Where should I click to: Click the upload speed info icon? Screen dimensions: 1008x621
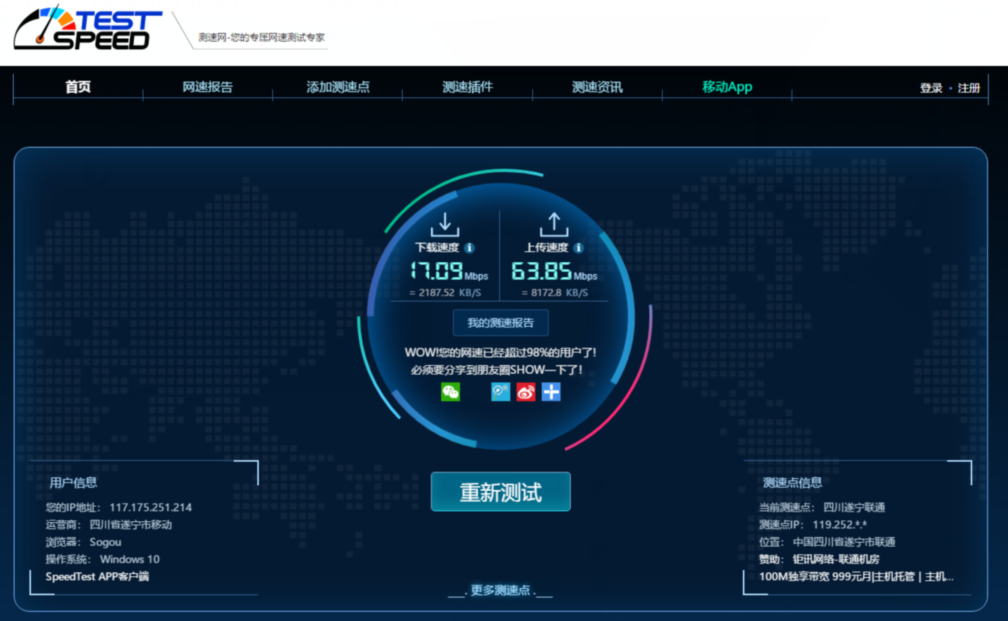578,248
